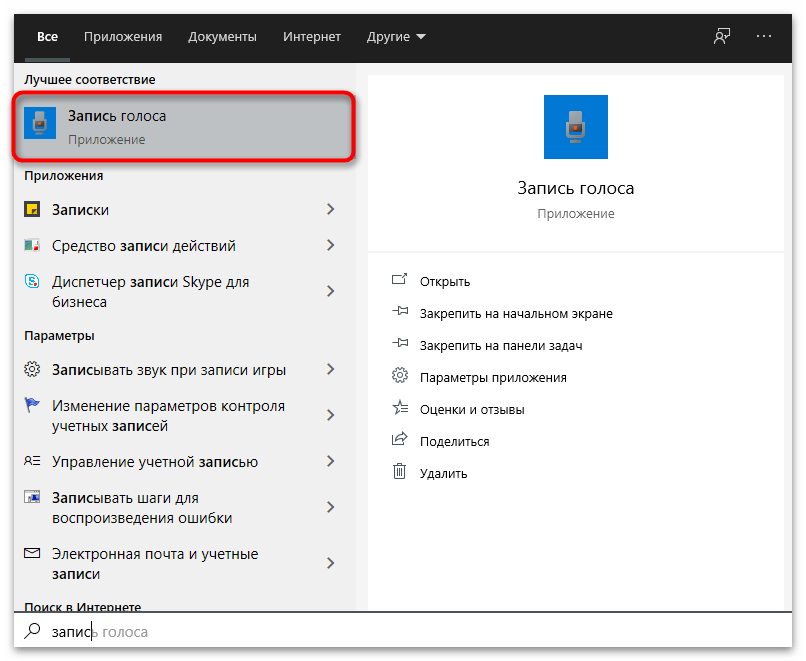The image size is (806, 661).
Task: Expand arrow for Управление учетной записью
Action: (331, 462)
